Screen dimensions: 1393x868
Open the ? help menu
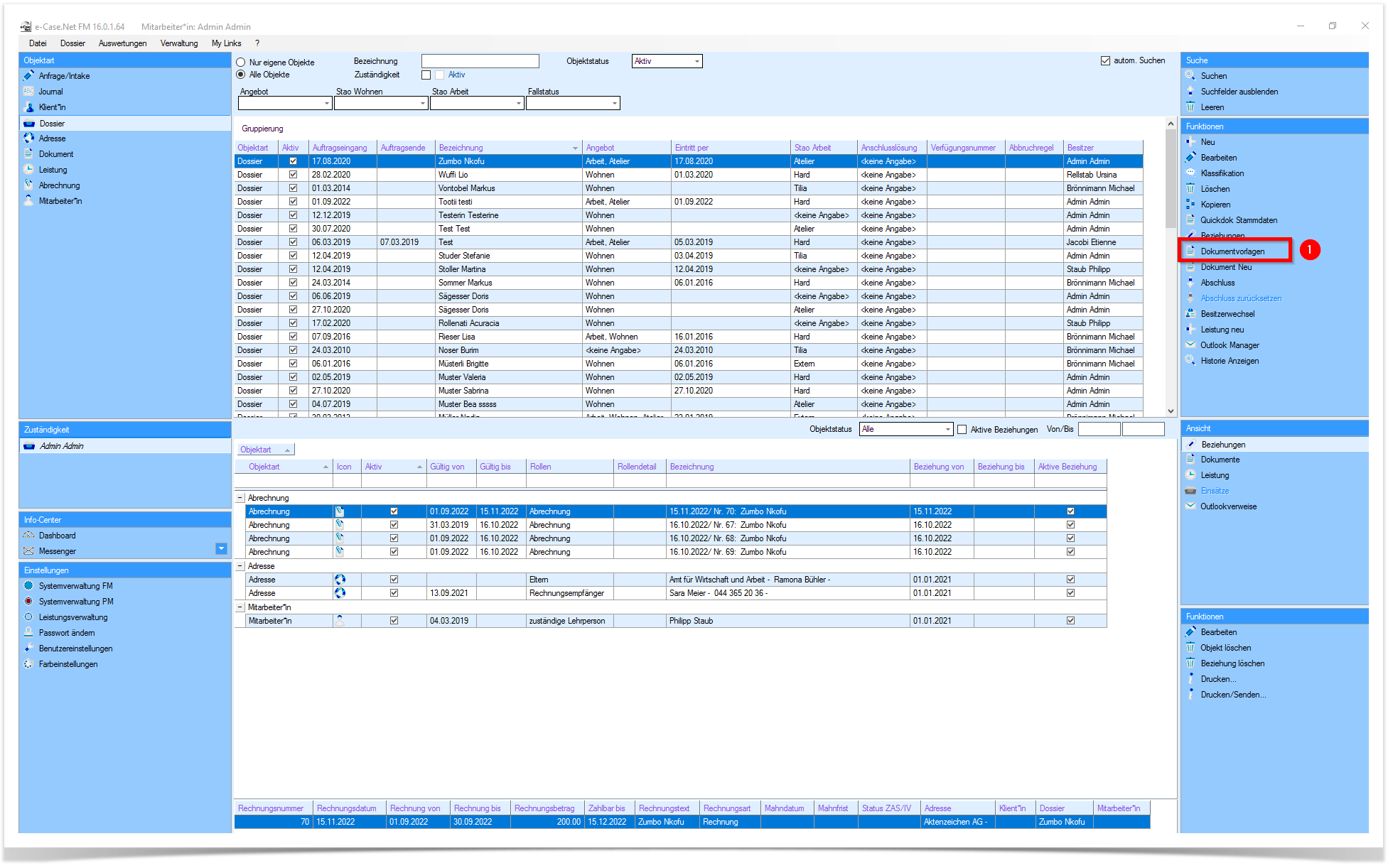(x=257, y=43)
